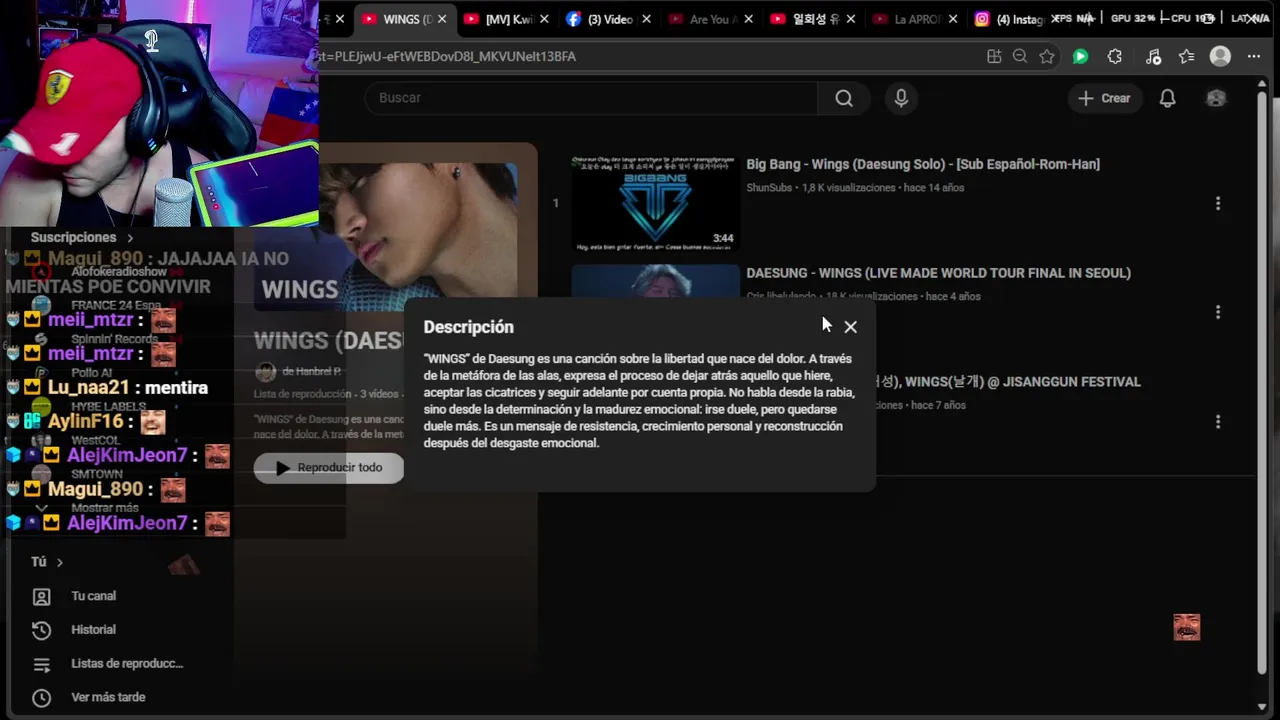Open DAESUNG WINGS Live Made World Tour video
Screen dimensions: 1280x720
[938, 273]
